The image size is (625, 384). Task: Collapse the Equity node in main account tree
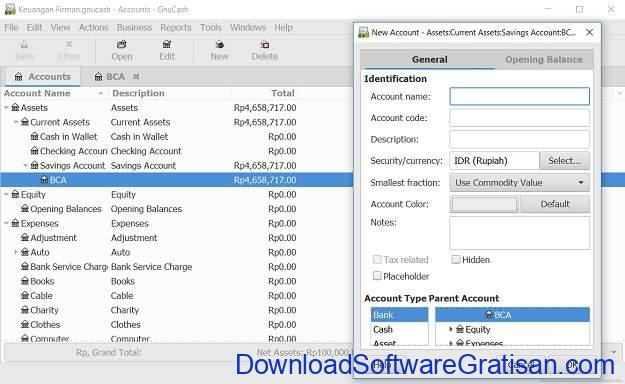click(6, 195)
